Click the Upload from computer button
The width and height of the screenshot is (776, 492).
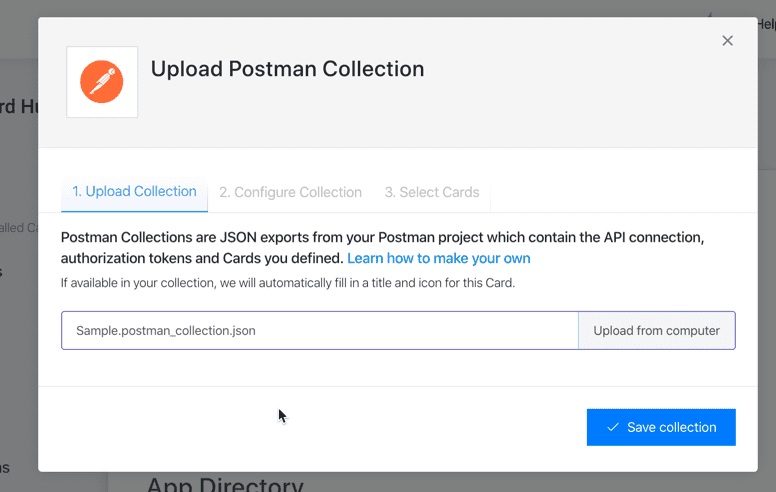tap(657, 331)
